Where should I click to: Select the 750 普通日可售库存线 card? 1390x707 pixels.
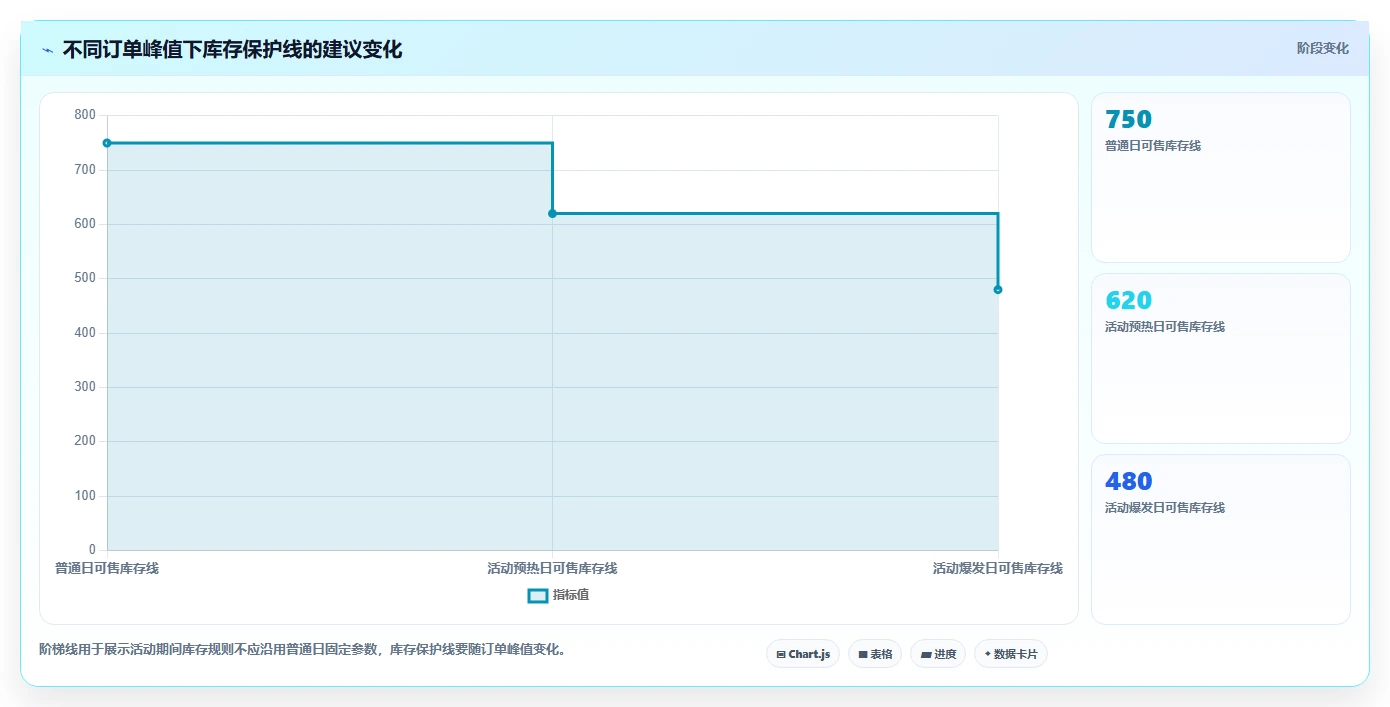pyautogui.click(x=1221, y=177)
